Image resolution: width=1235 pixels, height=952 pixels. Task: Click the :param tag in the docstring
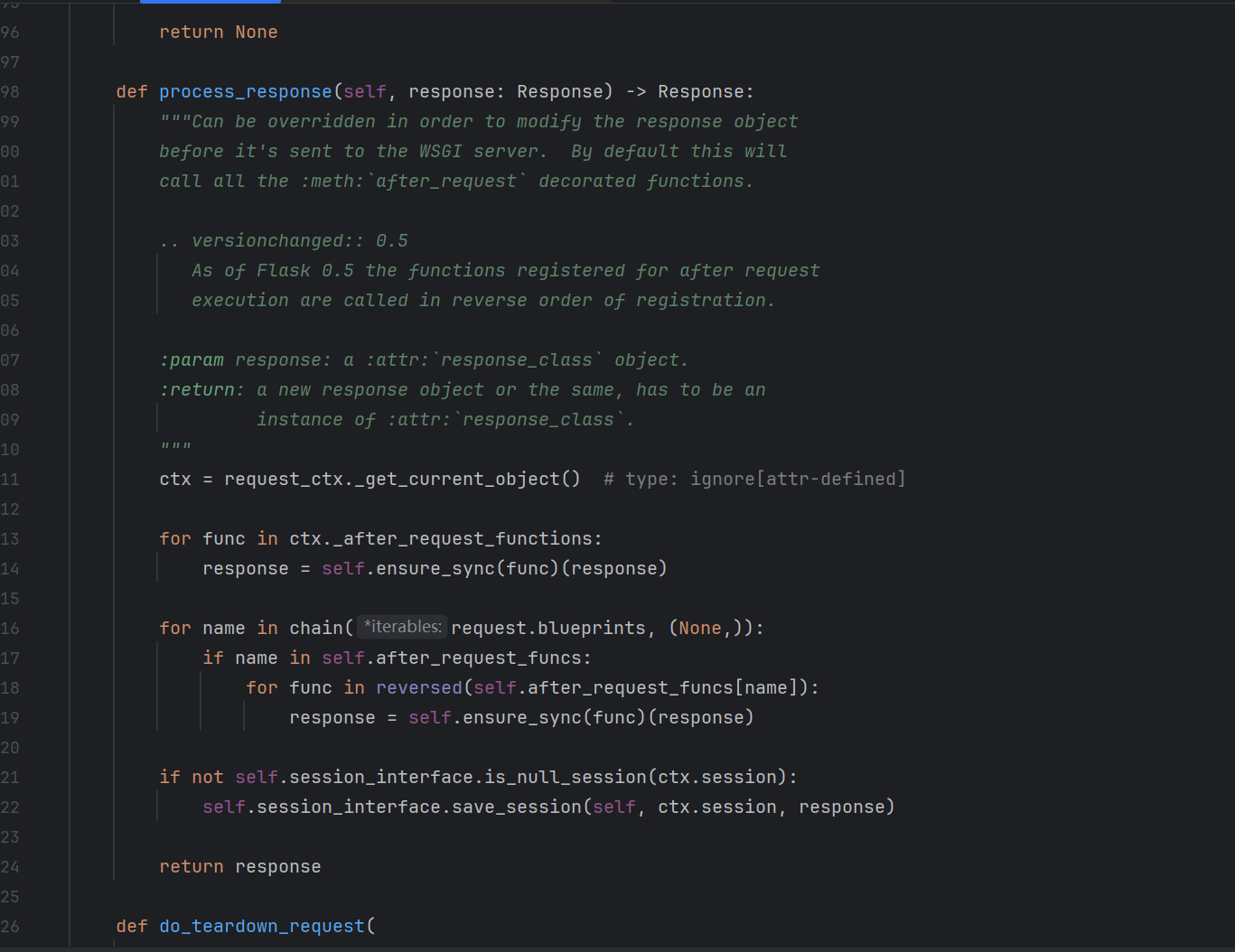(192, 360)
